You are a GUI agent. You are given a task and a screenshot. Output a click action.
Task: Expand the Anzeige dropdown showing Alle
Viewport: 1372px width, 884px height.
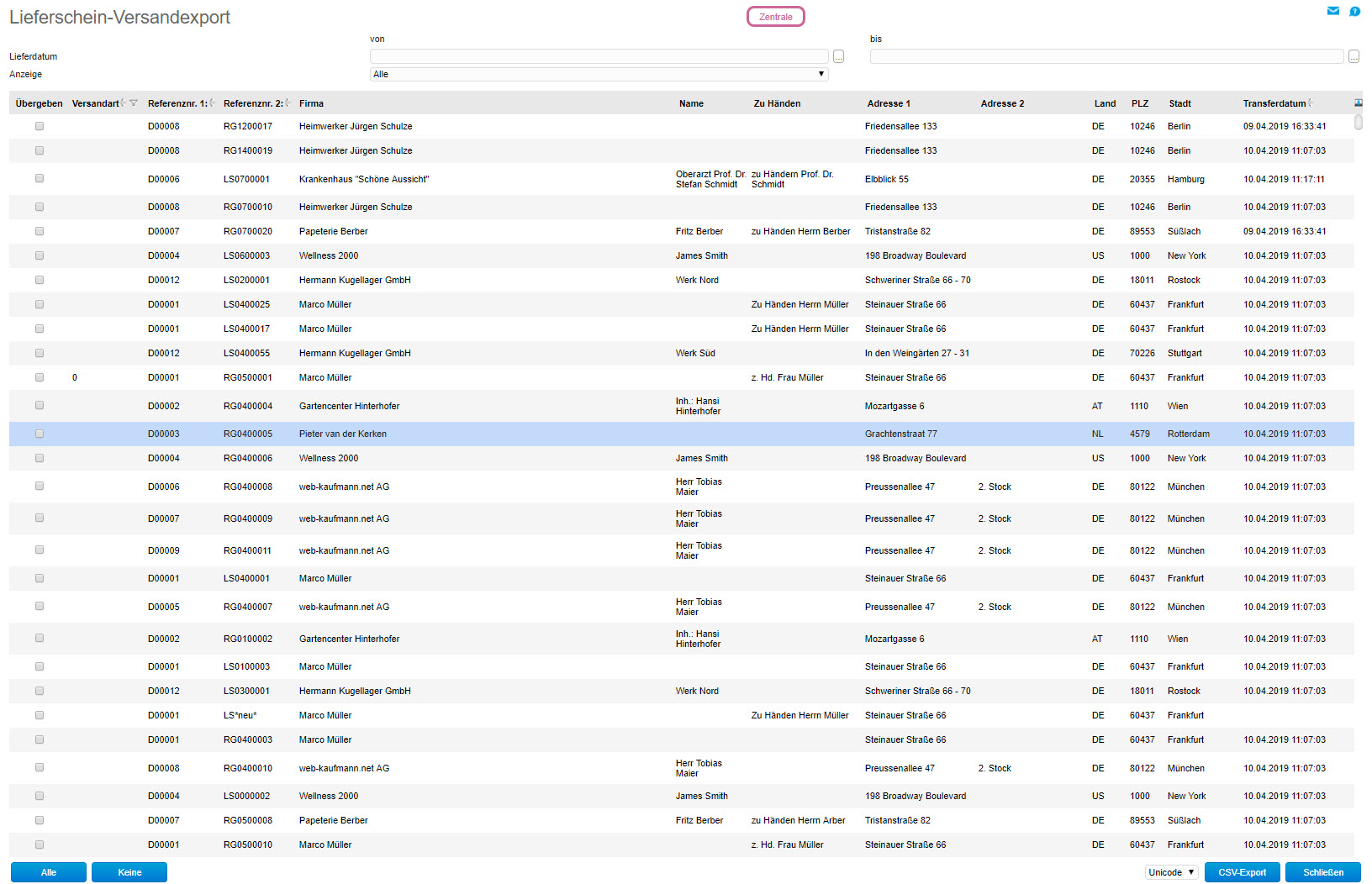(x=599, y=74)
